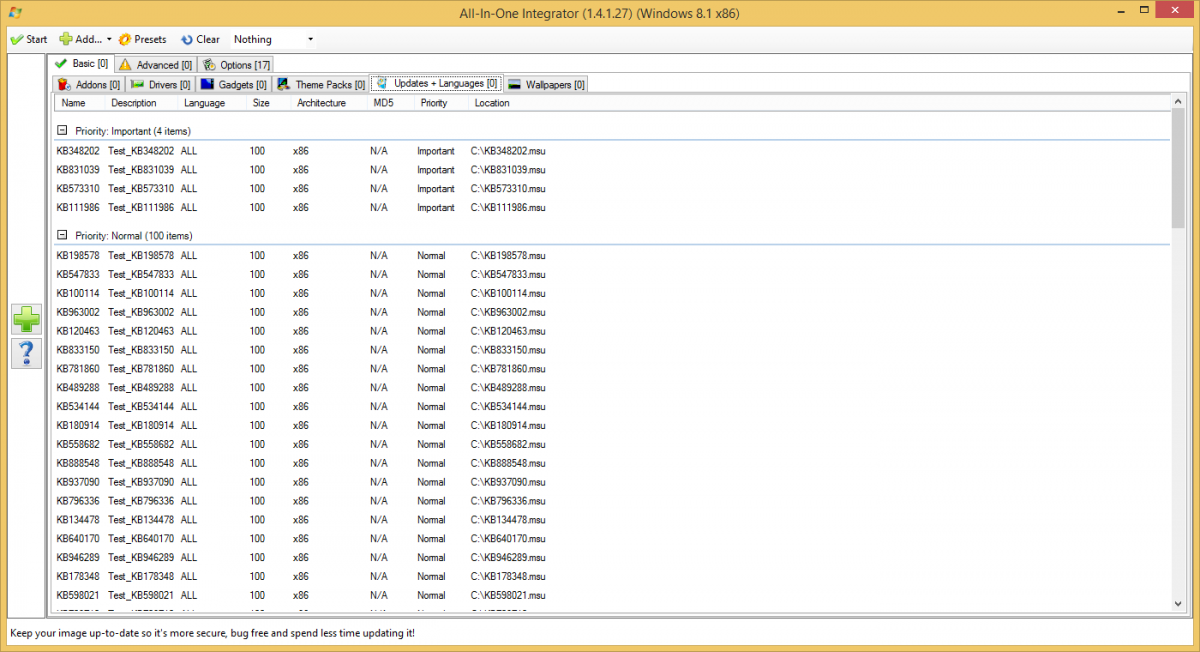Open the Nothing combo box

pyautogui.click(x=273, y=39)
